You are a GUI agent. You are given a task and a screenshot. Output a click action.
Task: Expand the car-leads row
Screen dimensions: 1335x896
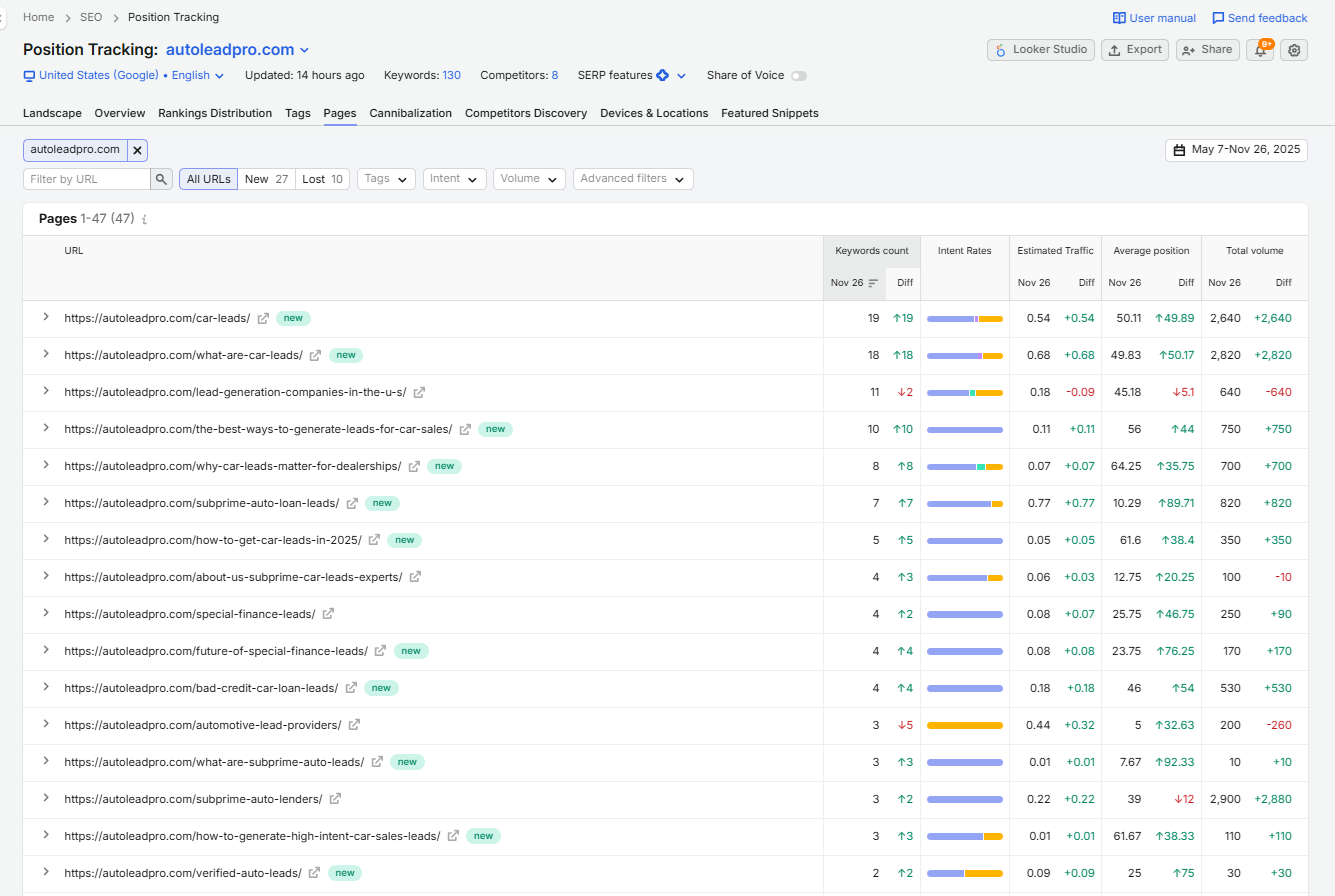point(45,317)
